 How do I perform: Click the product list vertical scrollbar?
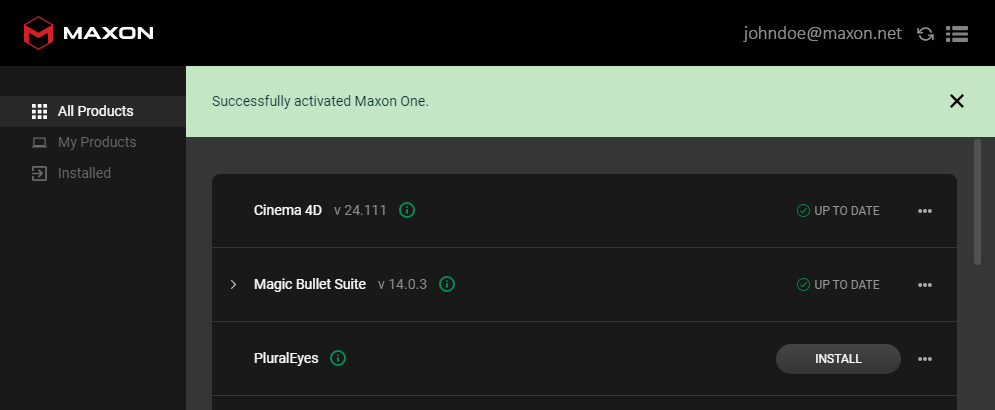point(977,202)
